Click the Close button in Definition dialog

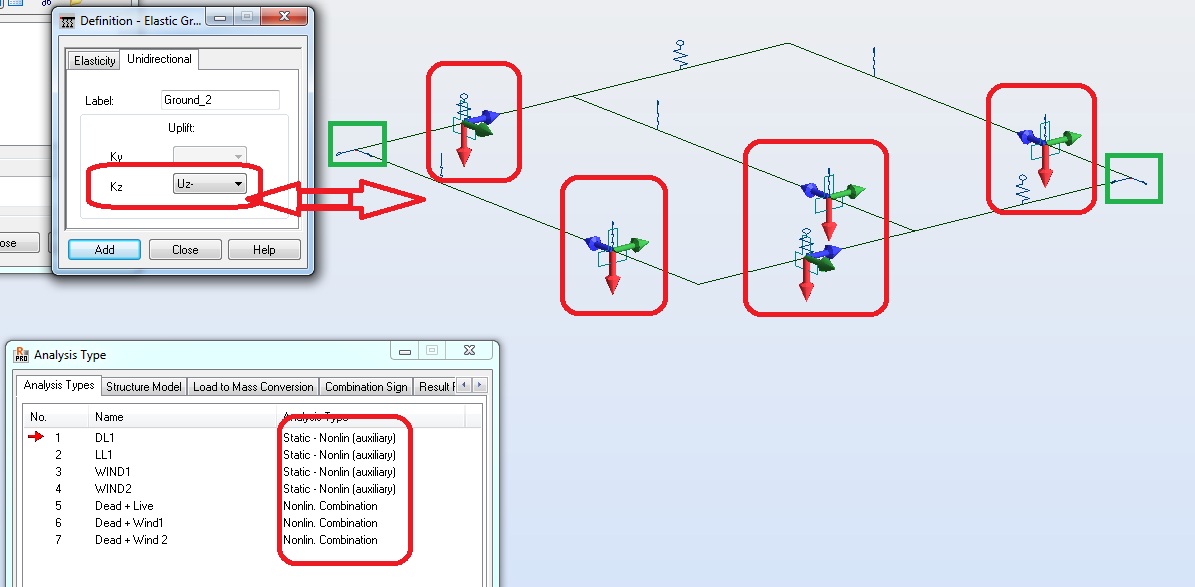185,249
